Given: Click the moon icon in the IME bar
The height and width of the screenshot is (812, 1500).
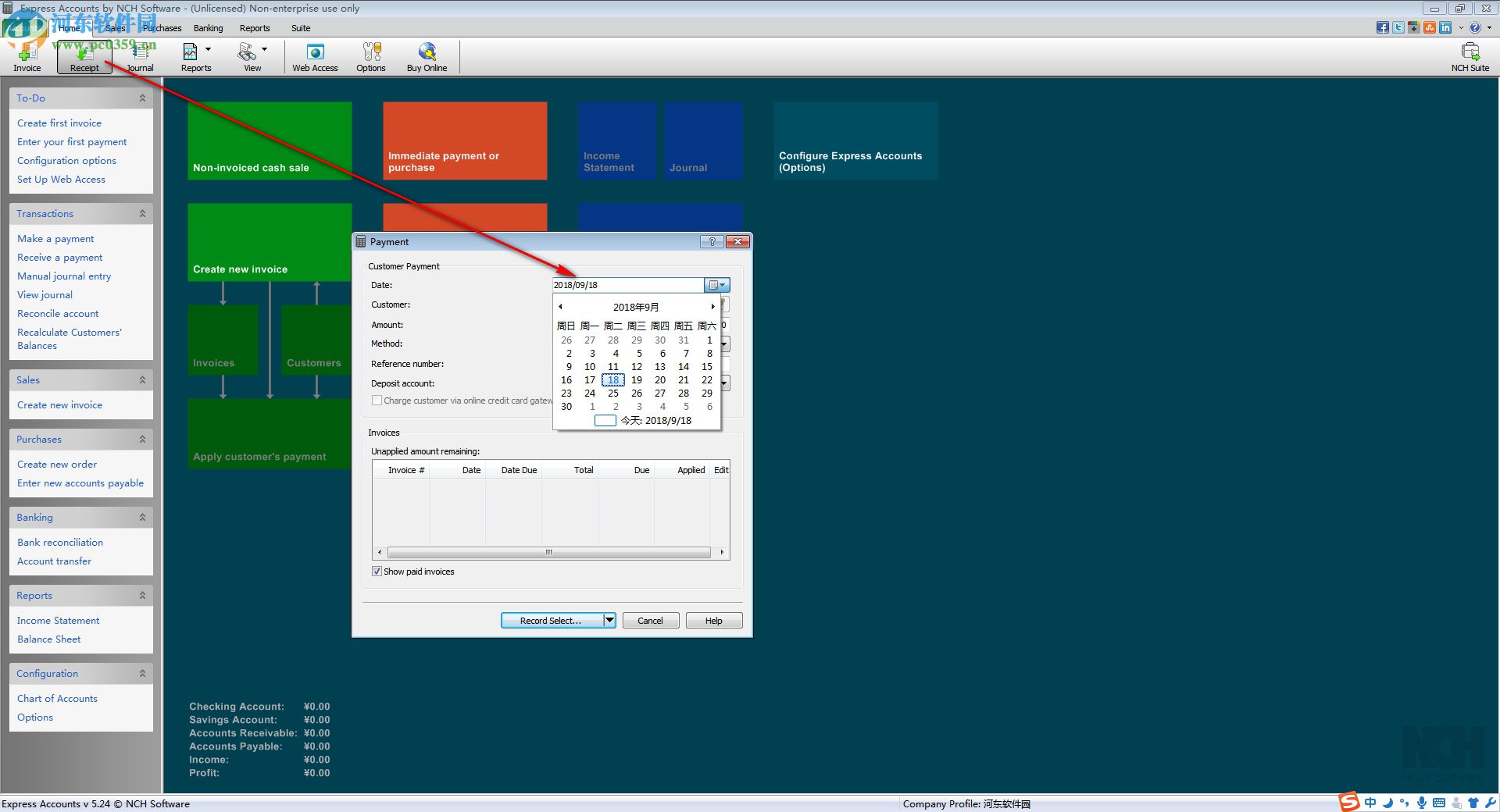Looking at the screenshot, I should [x=1387, y=803].
